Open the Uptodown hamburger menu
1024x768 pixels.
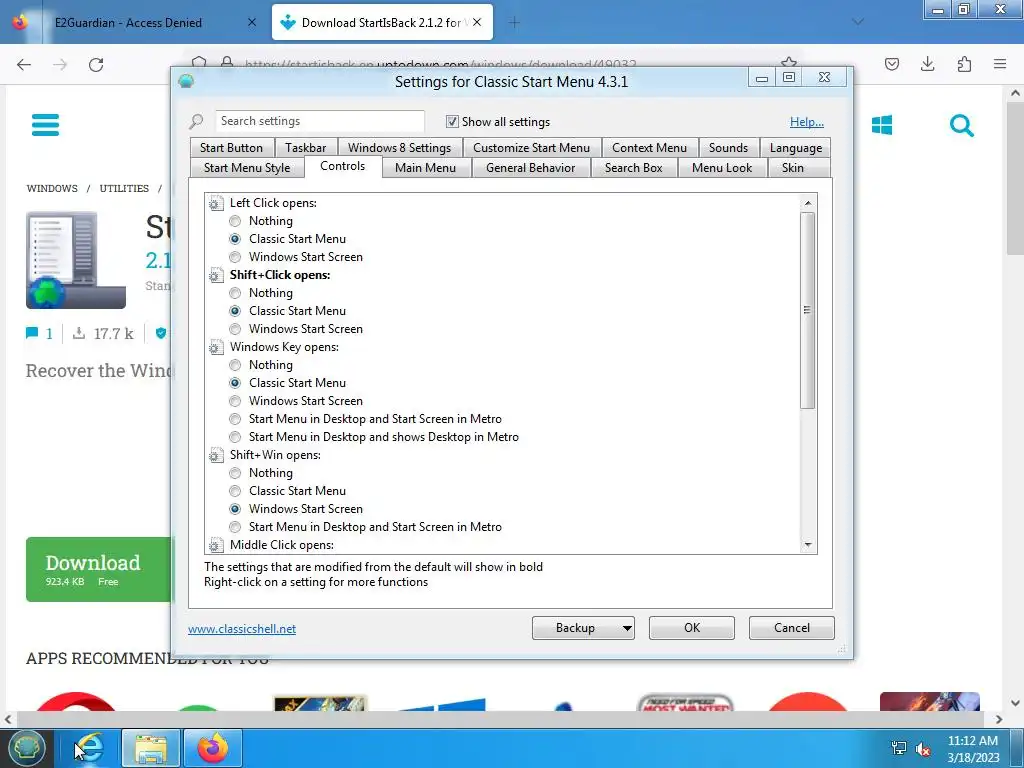click(x=45, y=125)
